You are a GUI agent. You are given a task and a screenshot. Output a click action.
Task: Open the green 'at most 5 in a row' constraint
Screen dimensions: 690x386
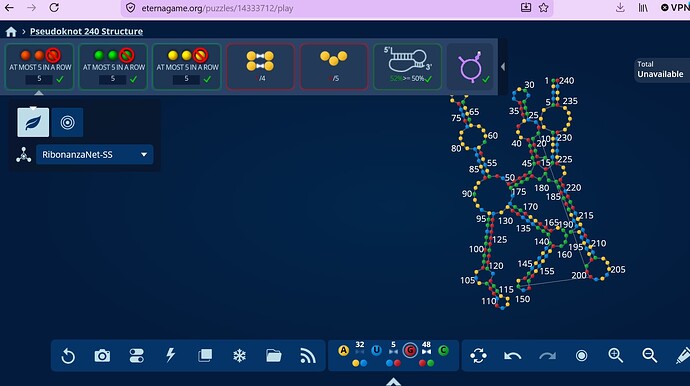(x=113, y=66)
